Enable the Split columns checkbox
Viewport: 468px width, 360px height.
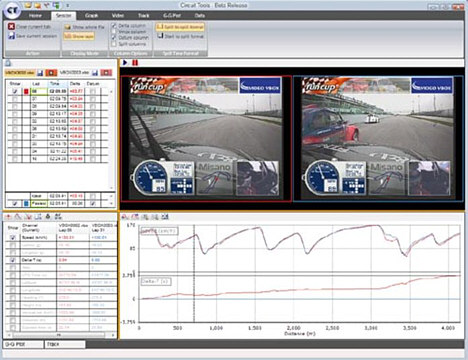coord(114,44)
